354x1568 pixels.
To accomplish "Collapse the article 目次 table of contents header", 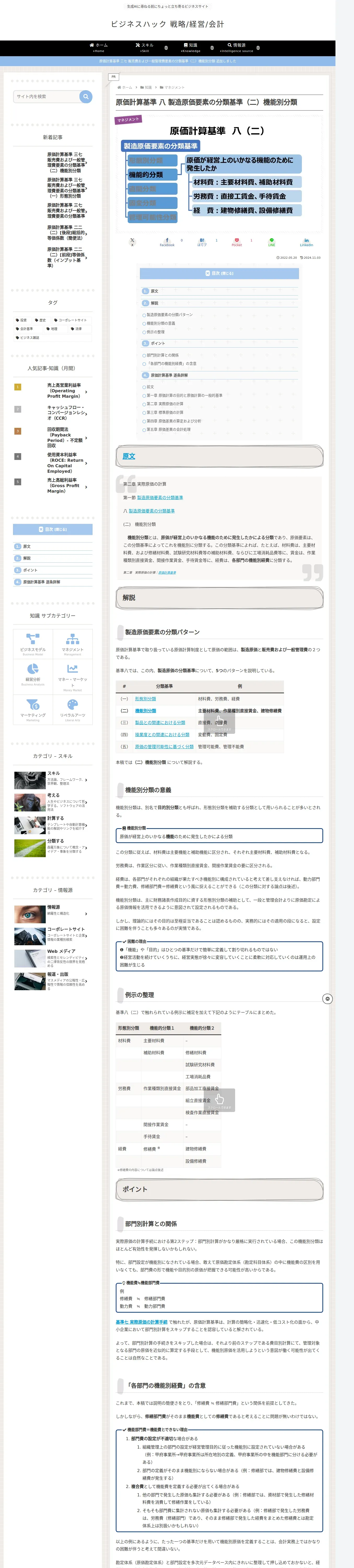I will 219,273.
